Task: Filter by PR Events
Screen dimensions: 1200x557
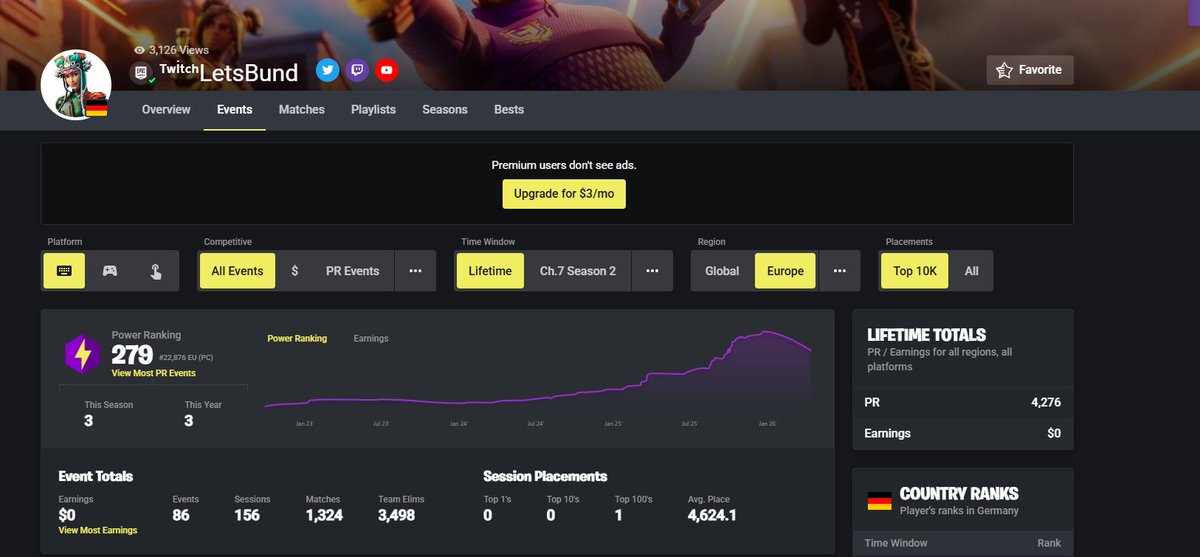Action: (x=353, y=271)
